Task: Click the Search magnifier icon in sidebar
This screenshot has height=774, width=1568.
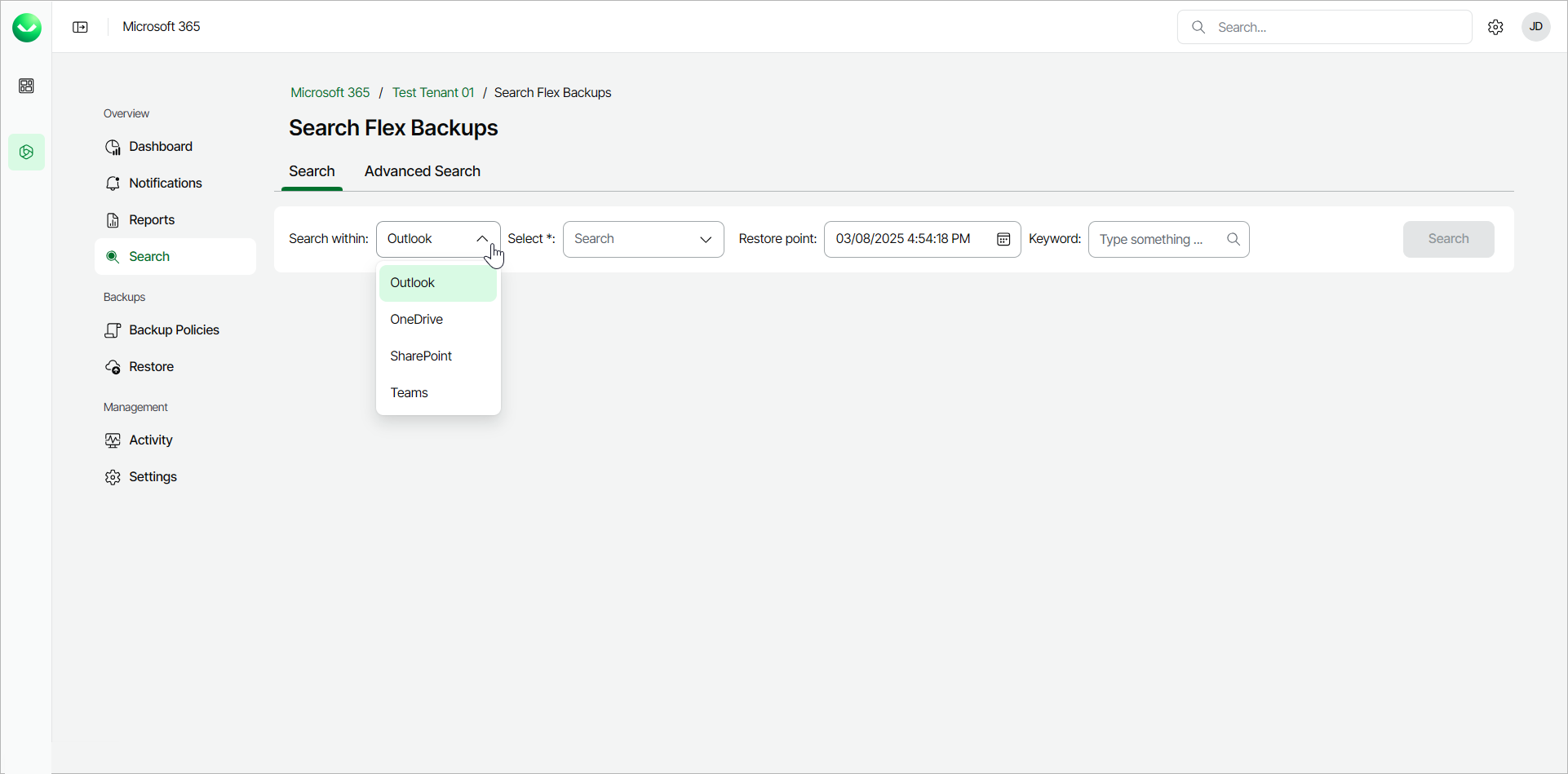Action: click(113, 257)
